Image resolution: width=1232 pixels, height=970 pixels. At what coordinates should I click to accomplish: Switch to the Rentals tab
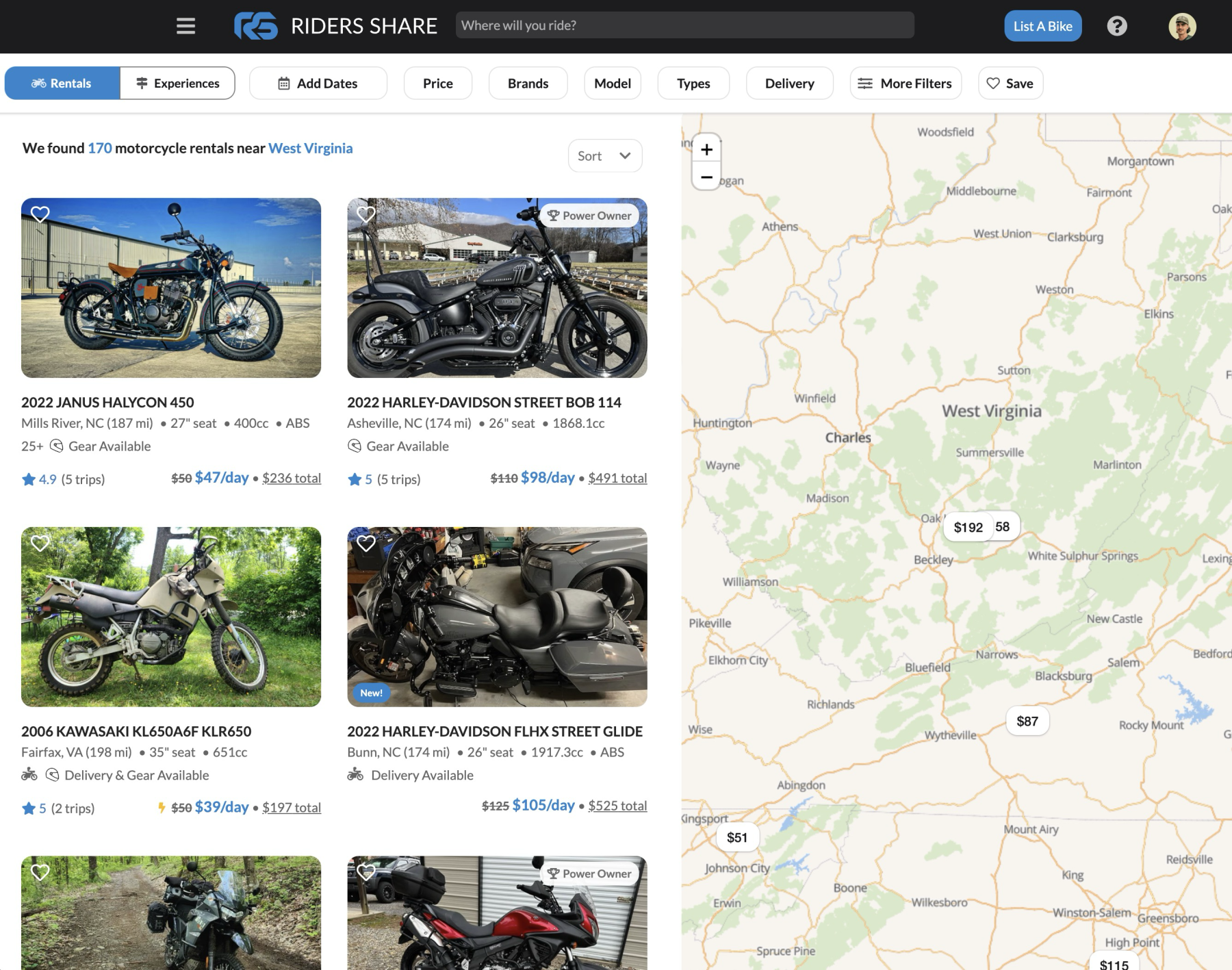click(x=62, y=83)
